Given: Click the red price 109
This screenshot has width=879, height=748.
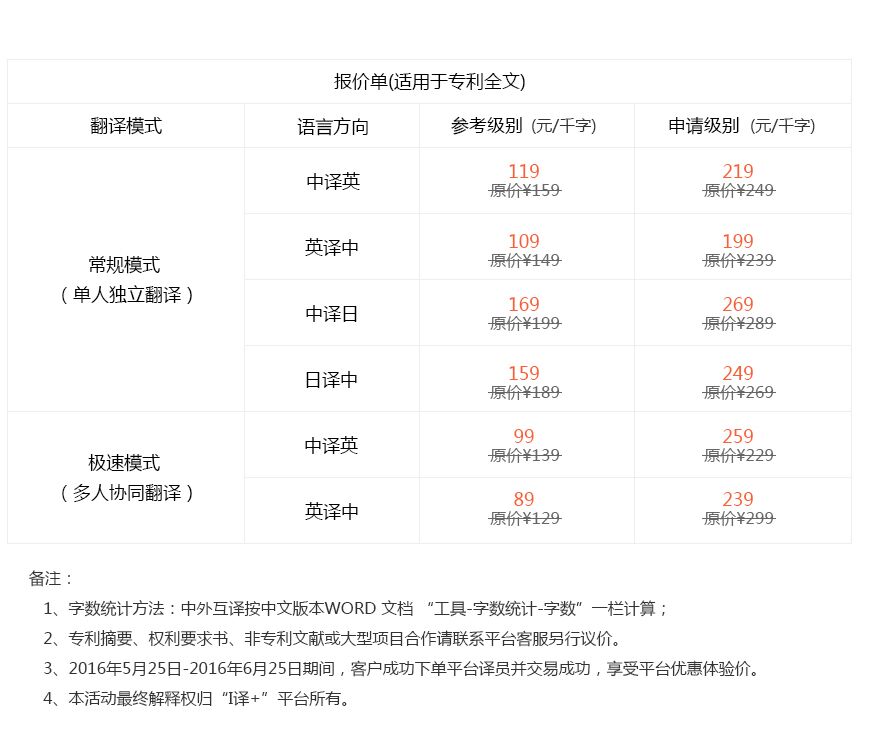Looking at the screenshot, I should point(524,241).
